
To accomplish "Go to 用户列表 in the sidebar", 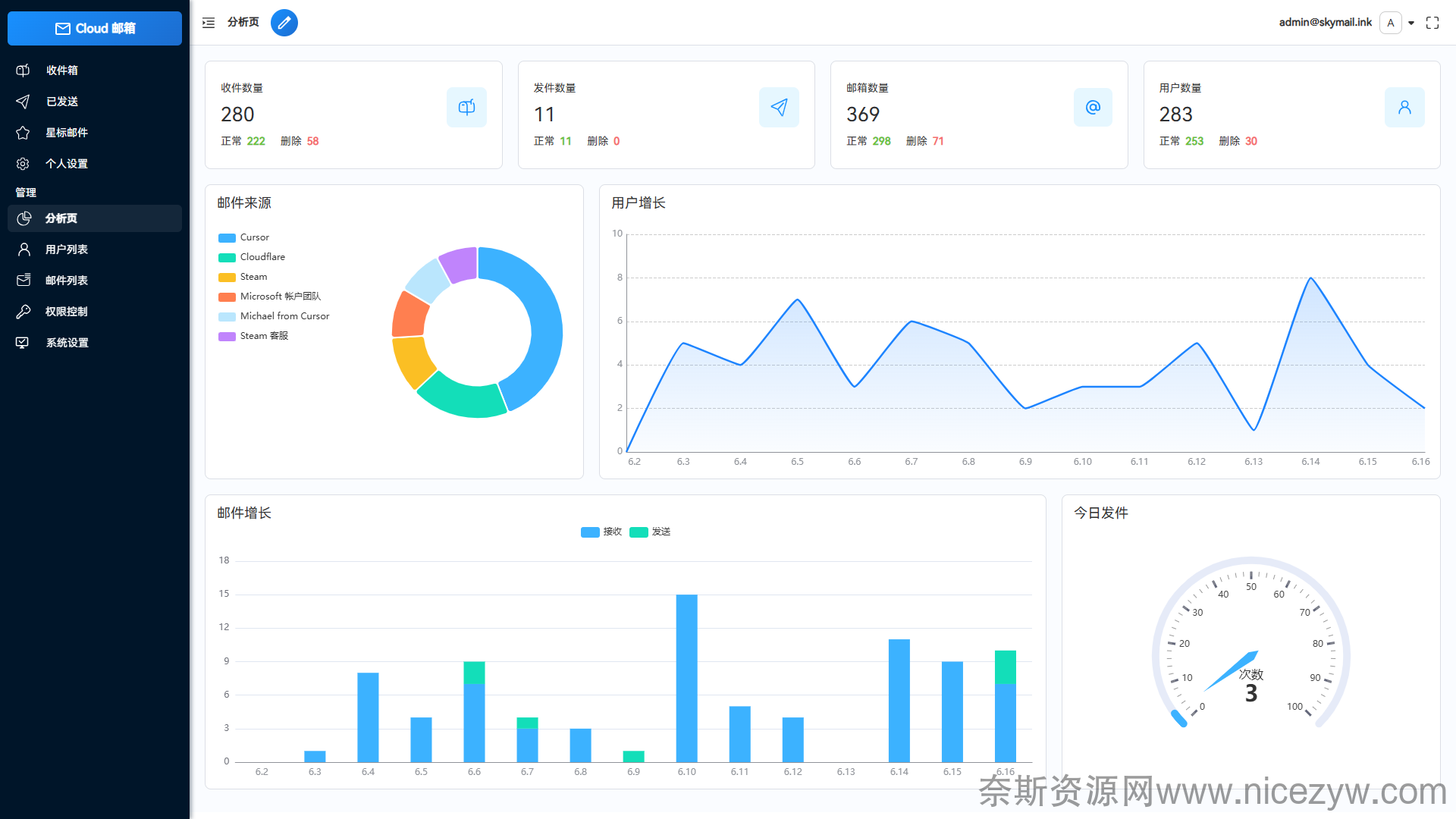I will click(67, 249).
